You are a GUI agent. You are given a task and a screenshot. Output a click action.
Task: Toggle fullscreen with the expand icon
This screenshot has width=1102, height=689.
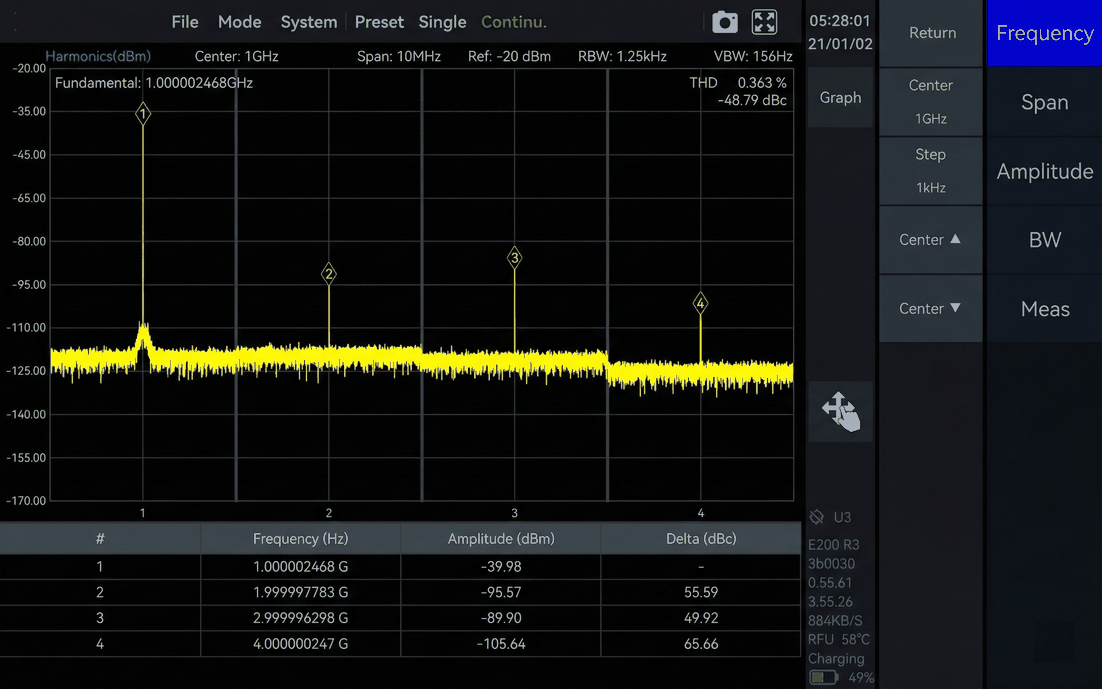(764, 22)
